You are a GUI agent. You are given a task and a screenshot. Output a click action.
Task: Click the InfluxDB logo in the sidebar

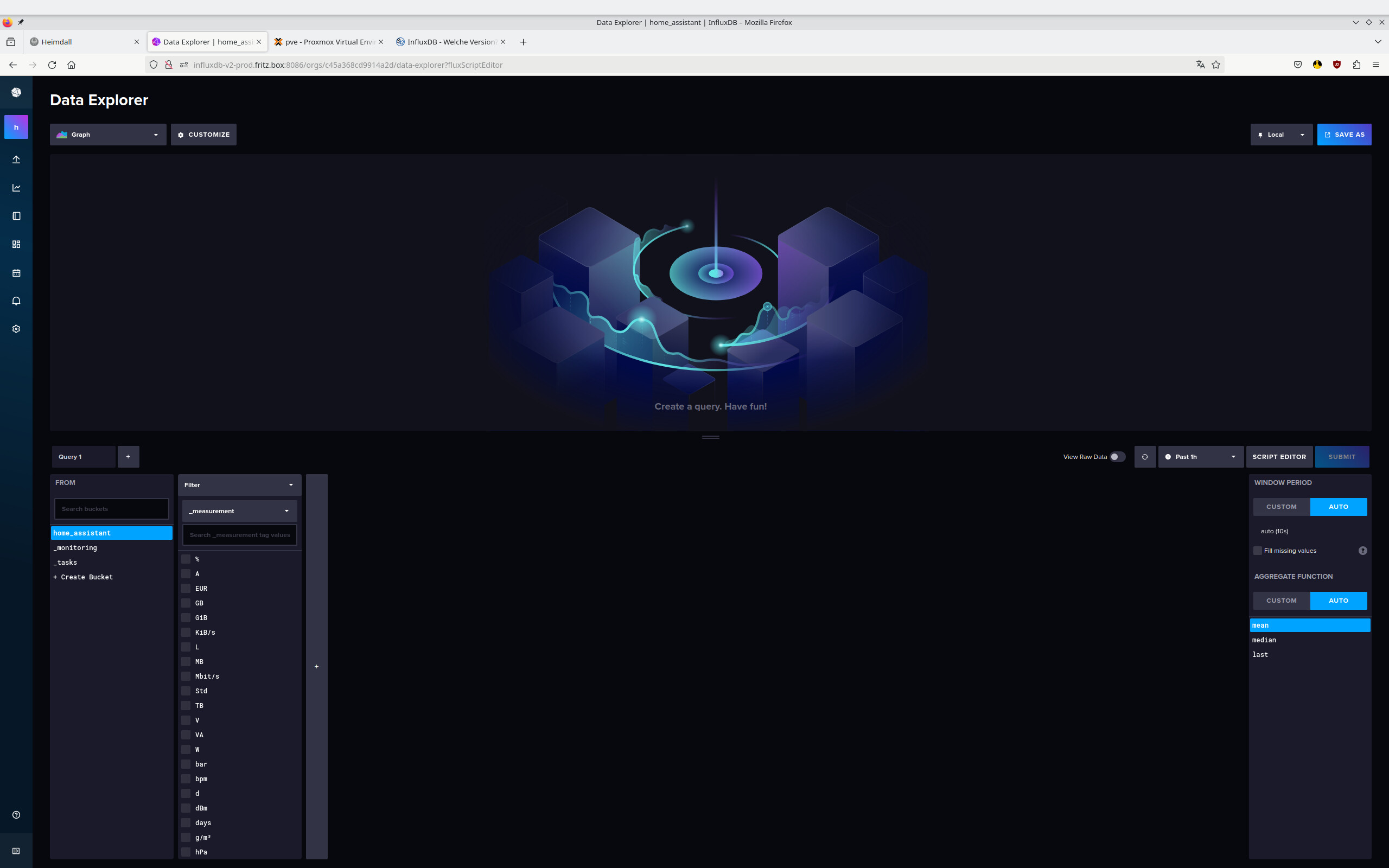coord(16,92)
